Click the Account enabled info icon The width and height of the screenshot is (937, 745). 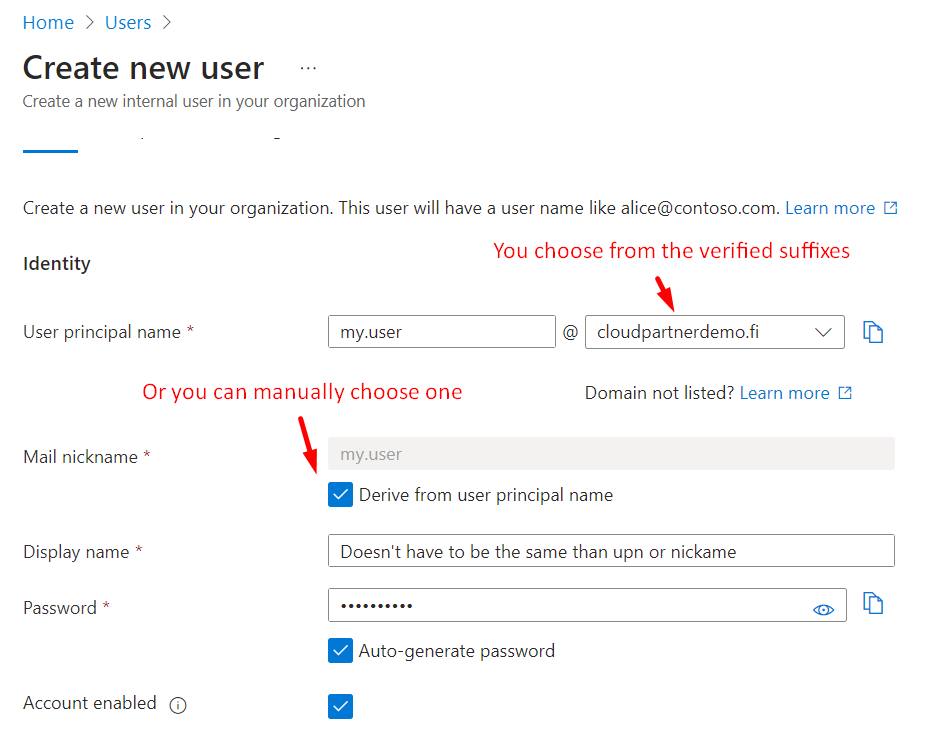178,705
